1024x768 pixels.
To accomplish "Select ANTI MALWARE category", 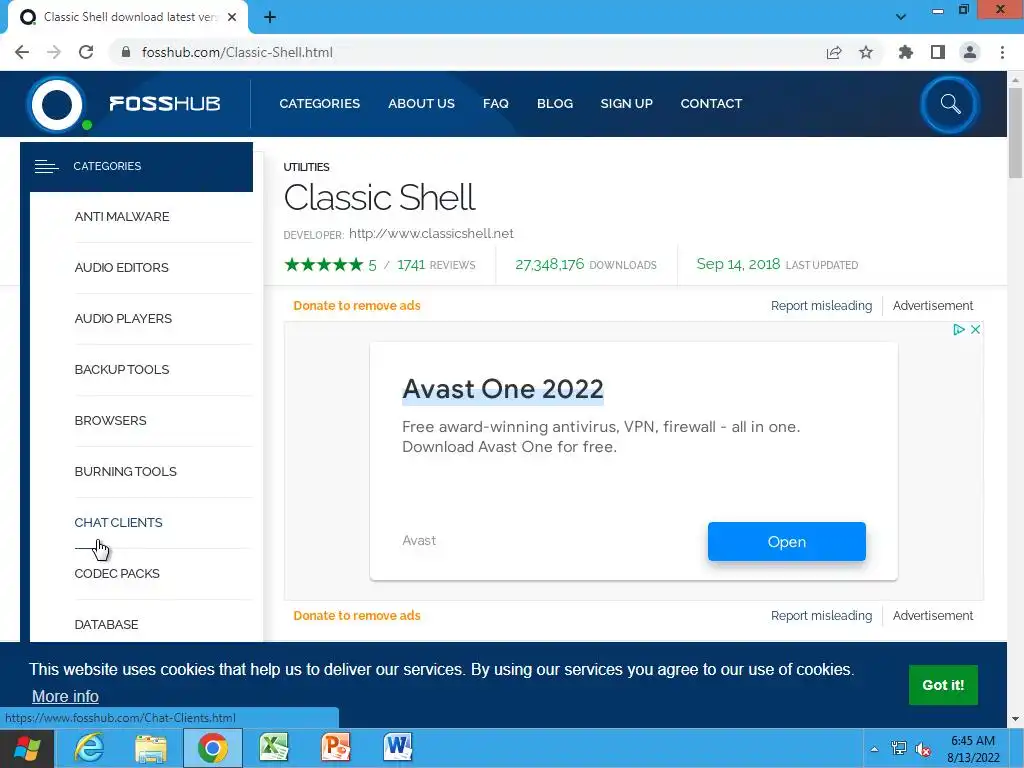I will pyautogui.click(x=122, y=217).
